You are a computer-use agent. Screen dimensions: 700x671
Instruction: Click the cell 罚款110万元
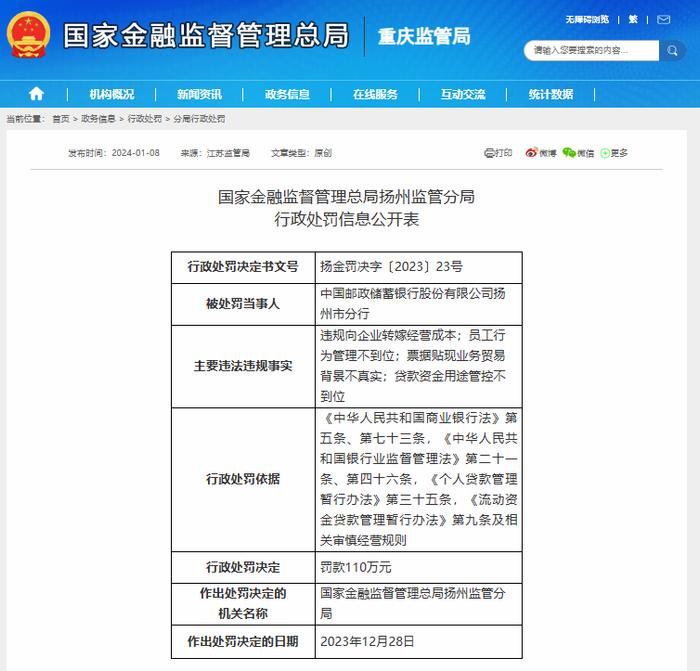[x=419, y=567]
